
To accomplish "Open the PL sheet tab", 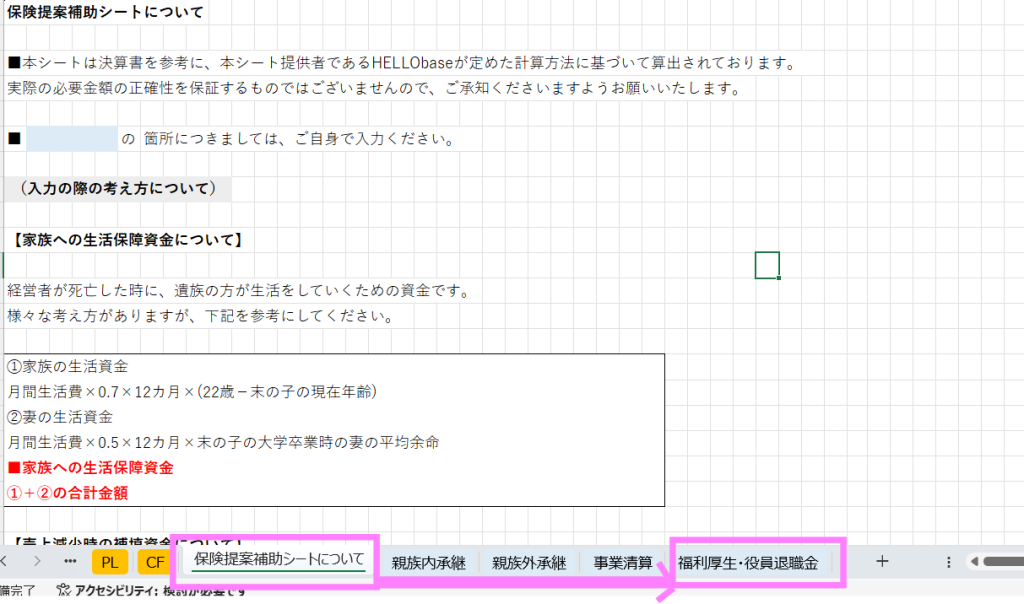I will [110, 562].
